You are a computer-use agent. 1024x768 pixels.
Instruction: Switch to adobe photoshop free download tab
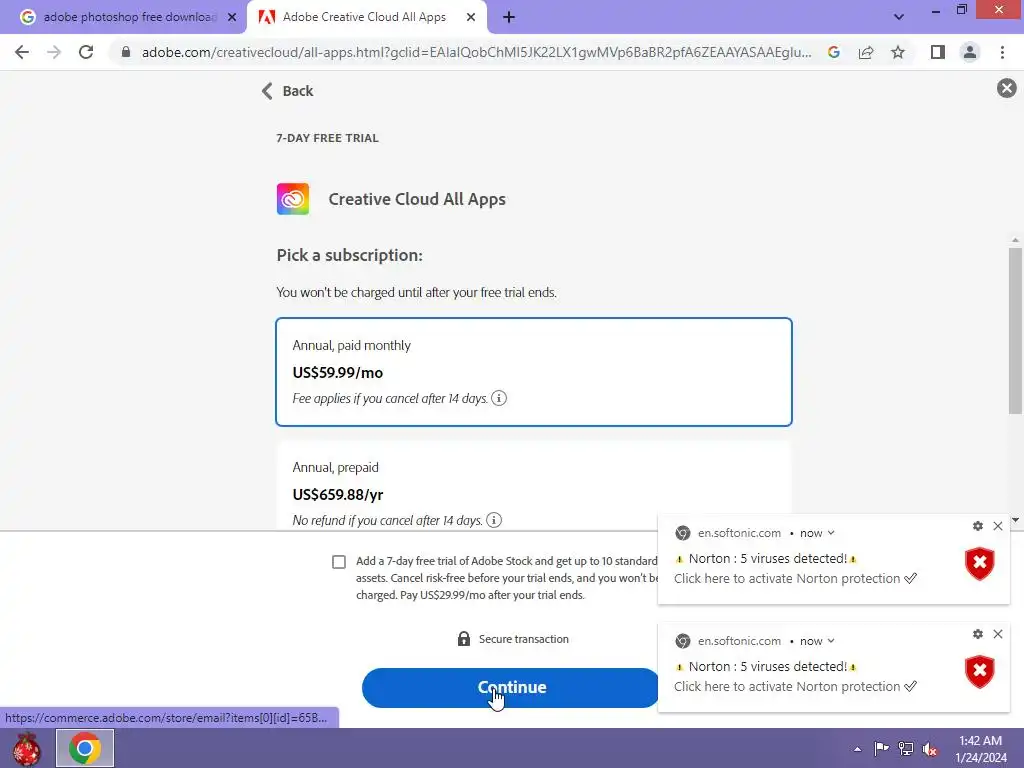point(129,17)
